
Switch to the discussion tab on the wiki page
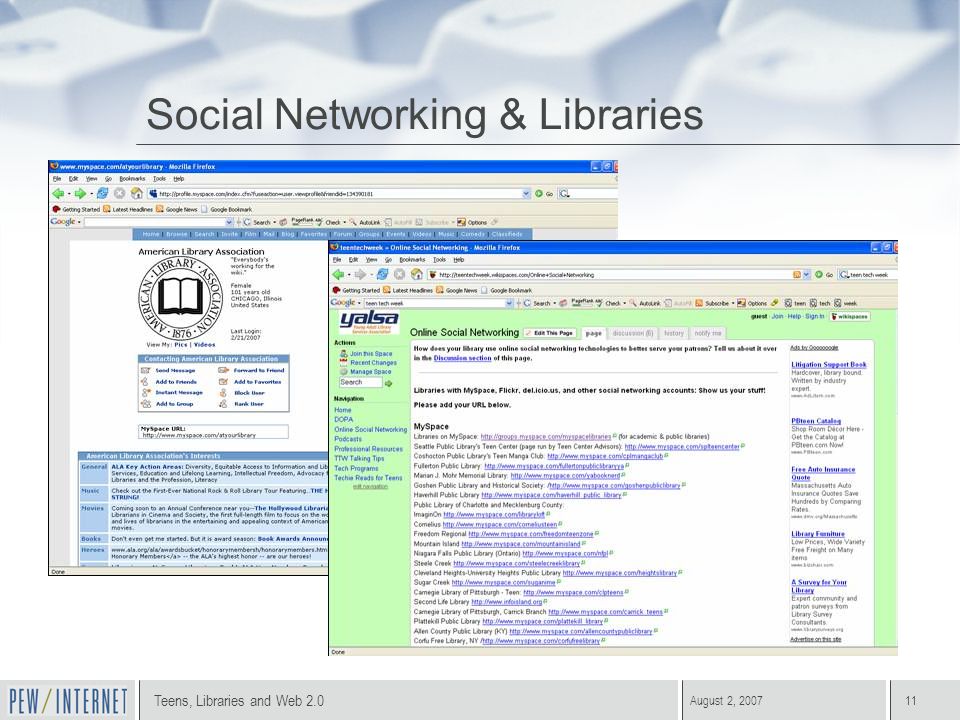click(x=633, y=334)
